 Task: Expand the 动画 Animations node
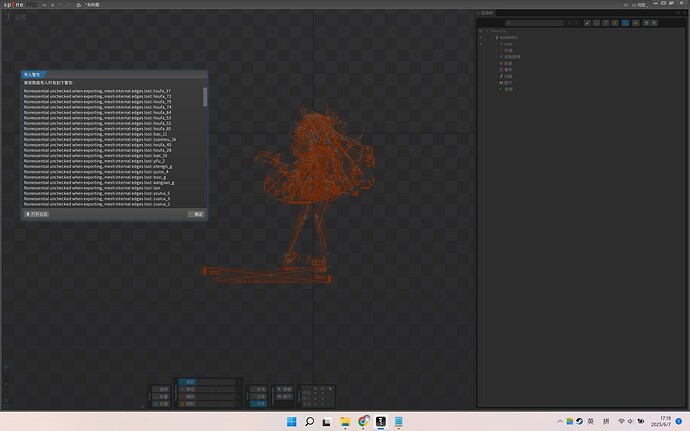(x=497, y=76)
